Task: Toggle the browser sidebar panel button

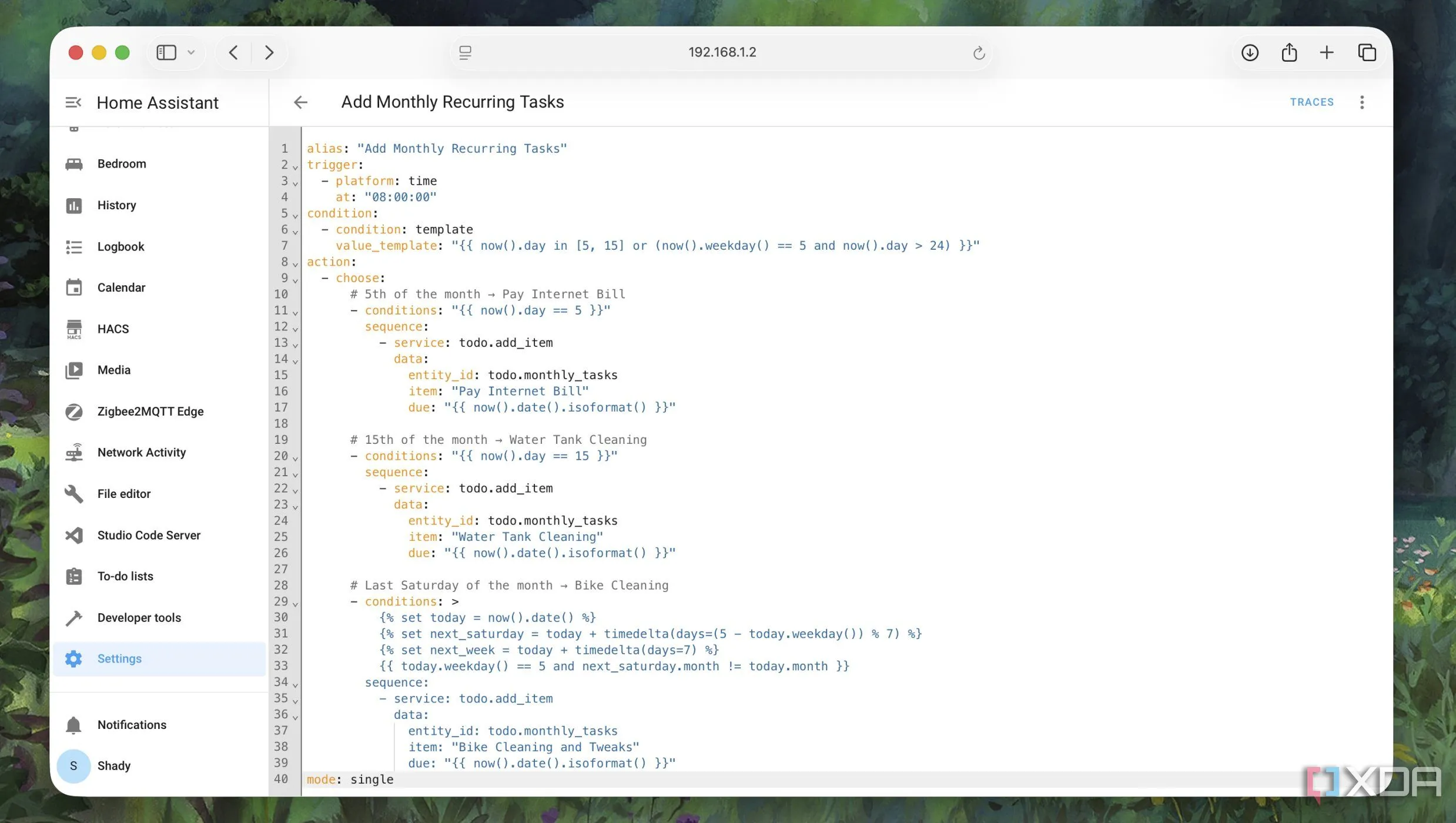Action: pyautogui.click(x=166, y=52)
